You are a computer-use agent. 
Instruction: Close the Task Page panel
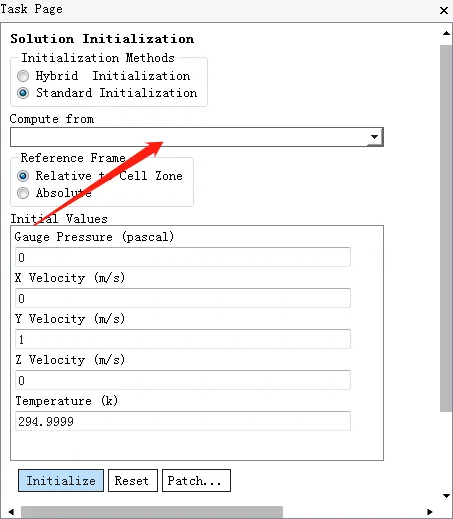point(444,10)
